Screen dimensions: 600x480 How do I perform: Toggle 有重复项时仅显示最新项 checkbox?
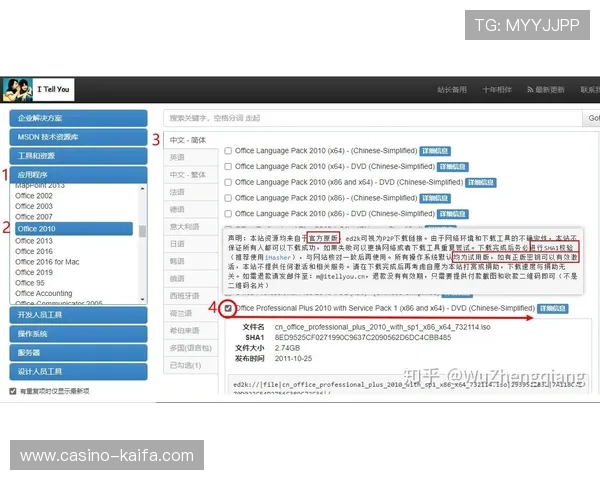[13, 390]
